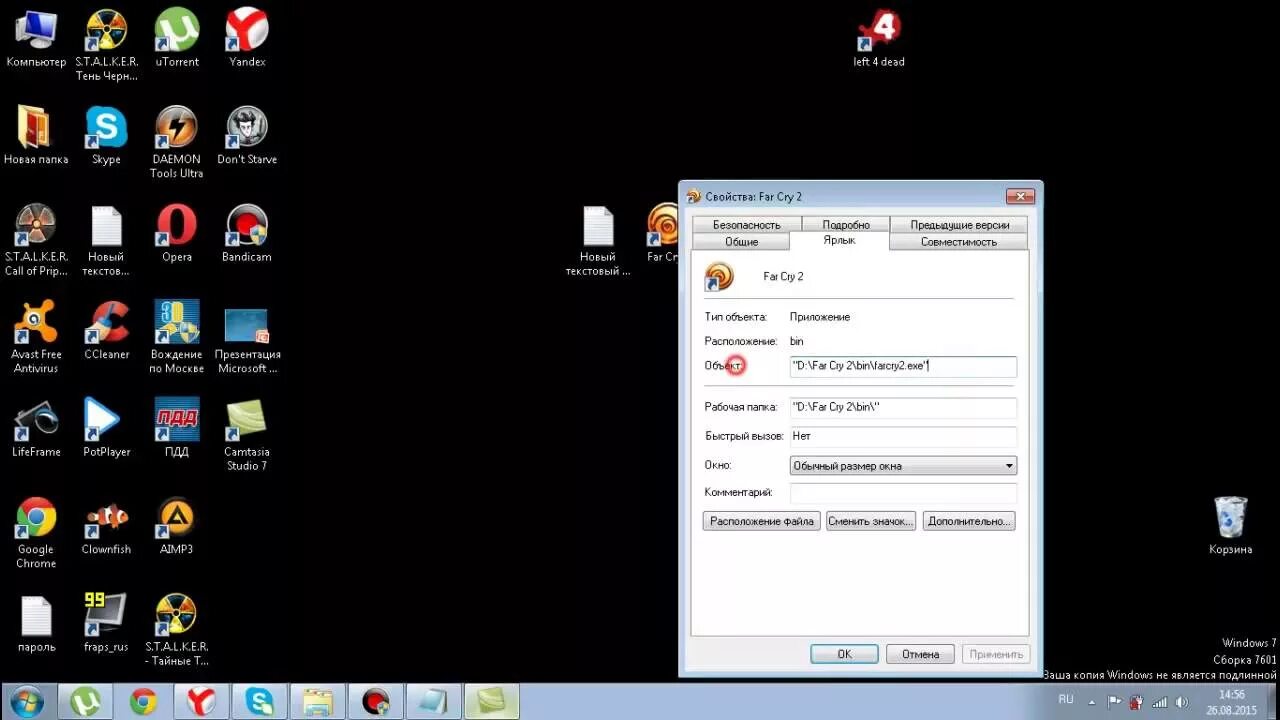The height and width of the screenshot is (720, 1280).
Task: Select the Opera desktop shortcut
Action: coord(177,235)
